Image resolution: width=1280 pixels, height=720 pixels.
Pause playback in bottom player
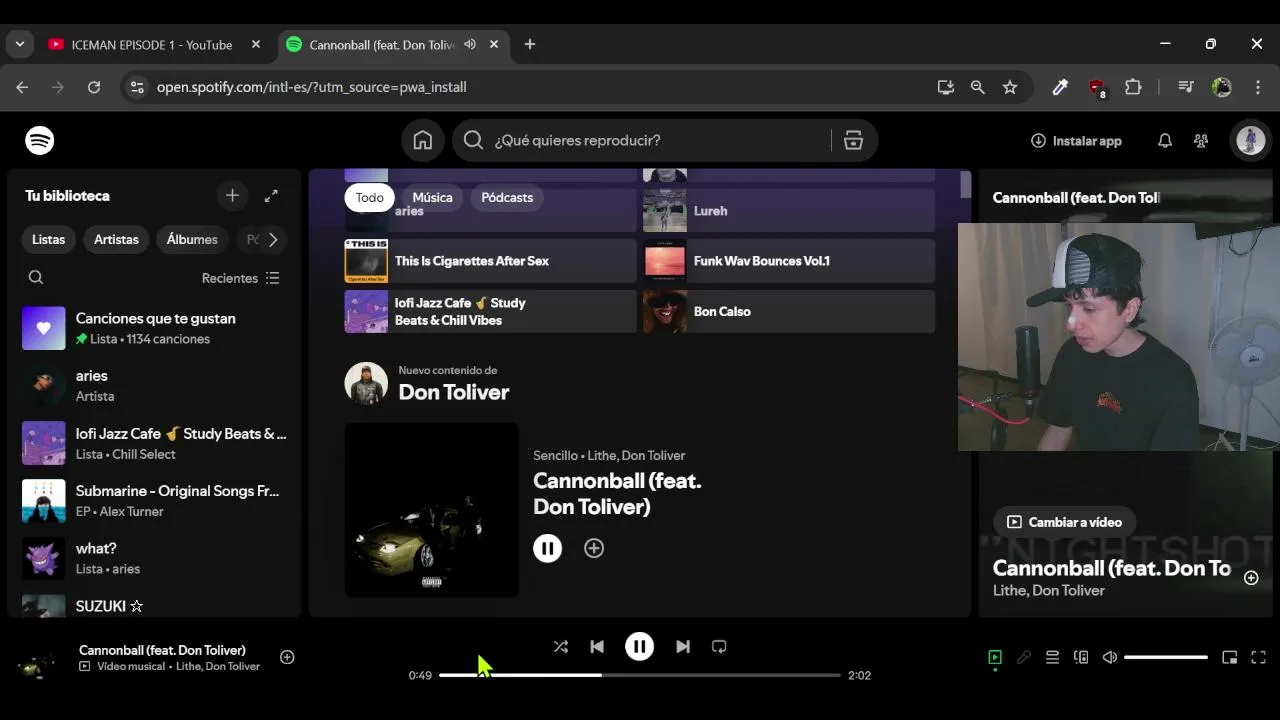pyautogui.click(x=639, y=647)
